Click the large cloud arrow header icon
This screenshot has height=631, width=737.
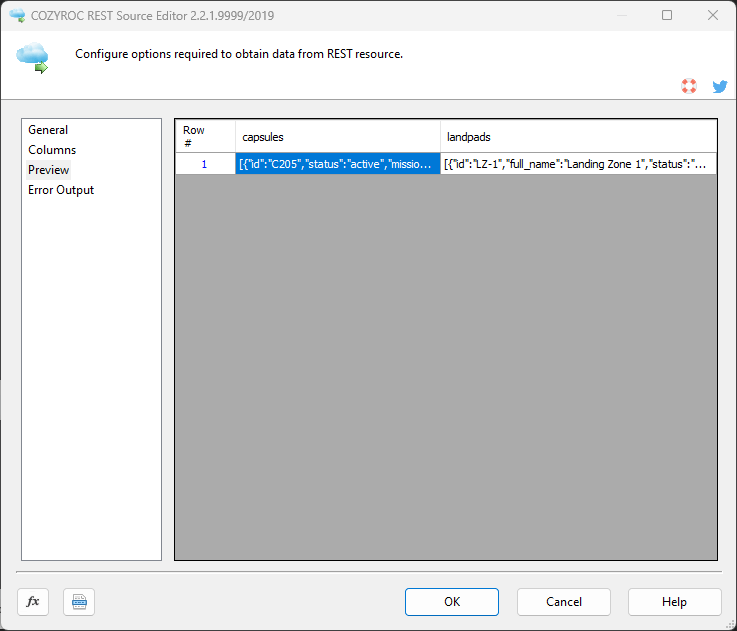click(32, 57)
